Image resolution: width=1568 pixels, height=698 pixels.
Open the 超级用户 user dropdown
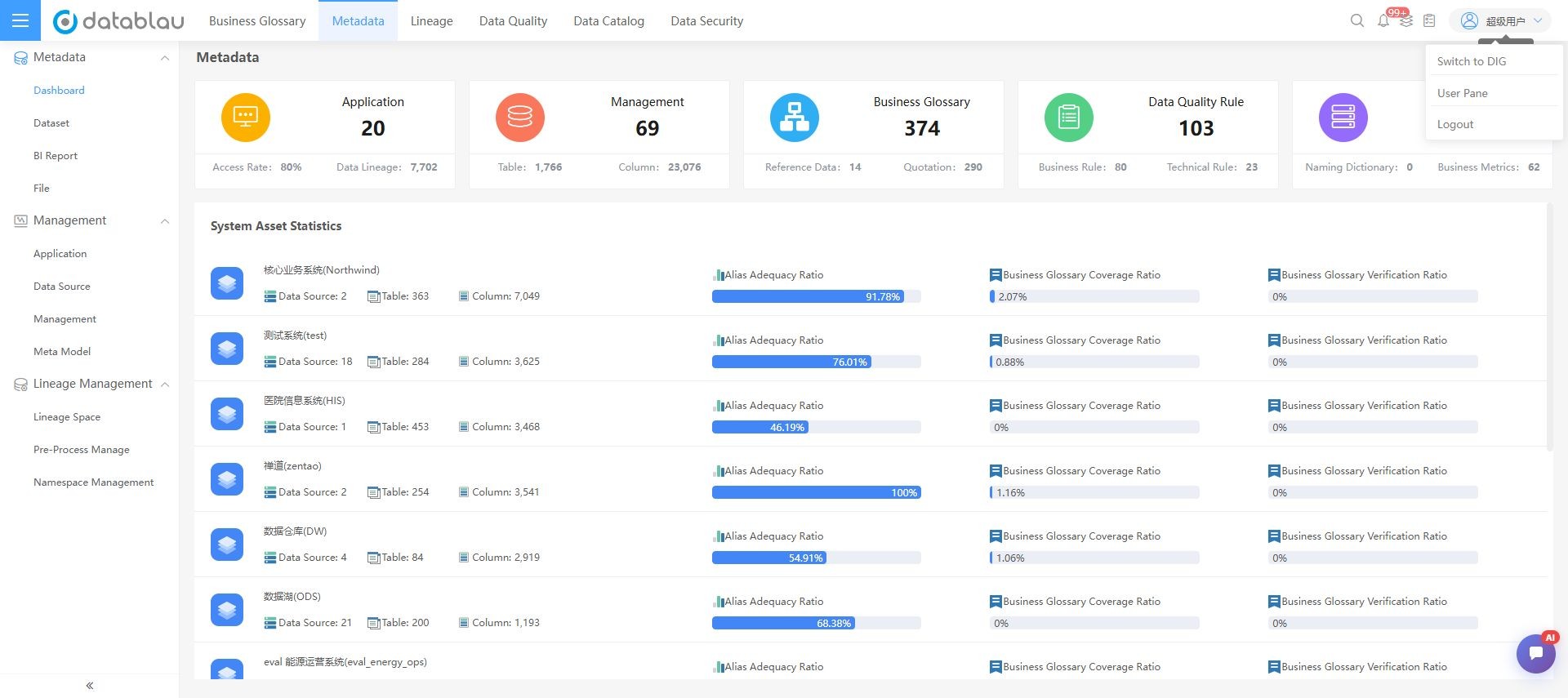pos(1500,21)
